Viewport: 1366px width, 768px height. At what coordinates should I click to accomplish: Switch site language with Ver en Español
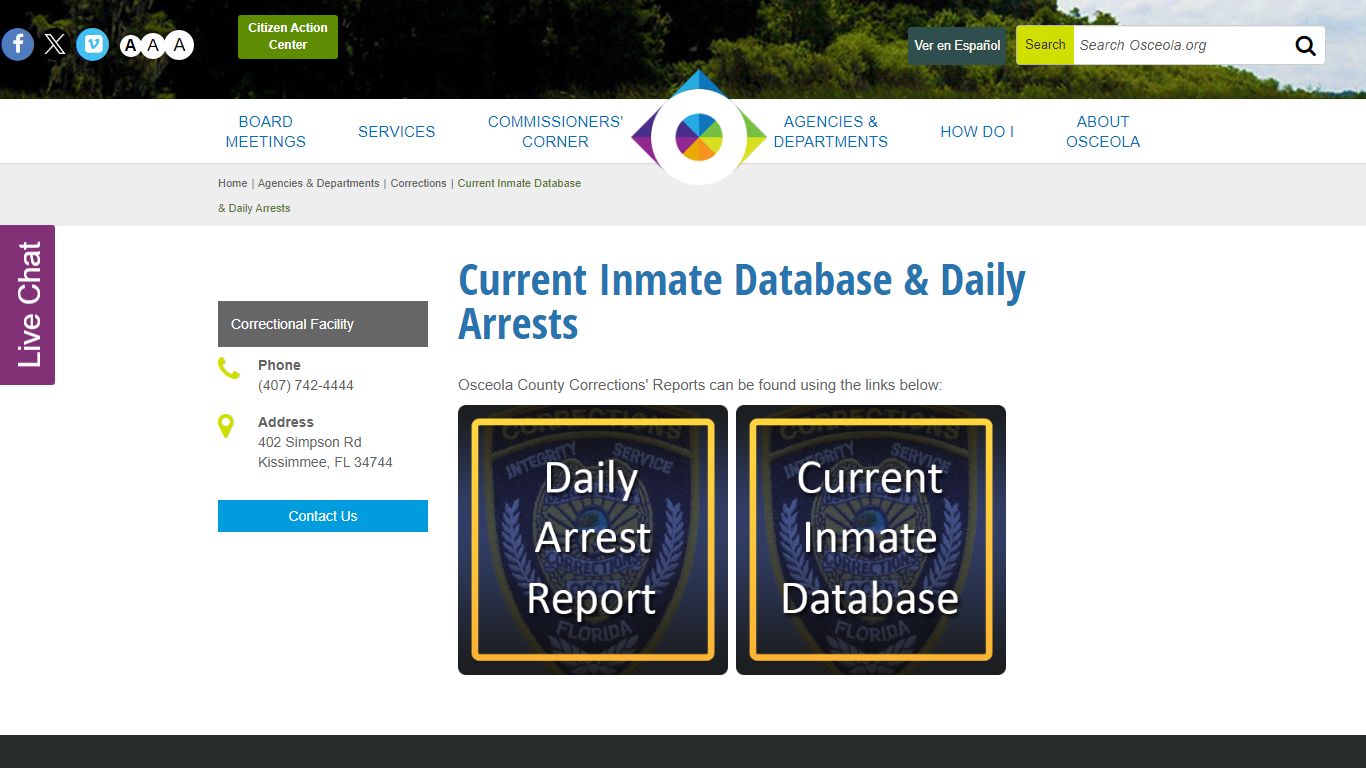(956, 45)
